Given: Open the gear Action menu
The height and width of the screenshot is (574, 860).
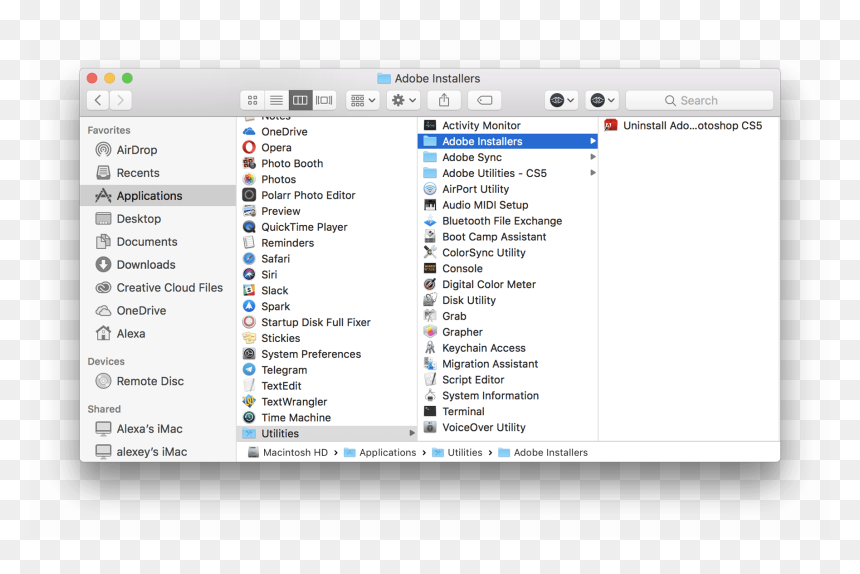Looking at the screenshot, I should click(403, 100).
